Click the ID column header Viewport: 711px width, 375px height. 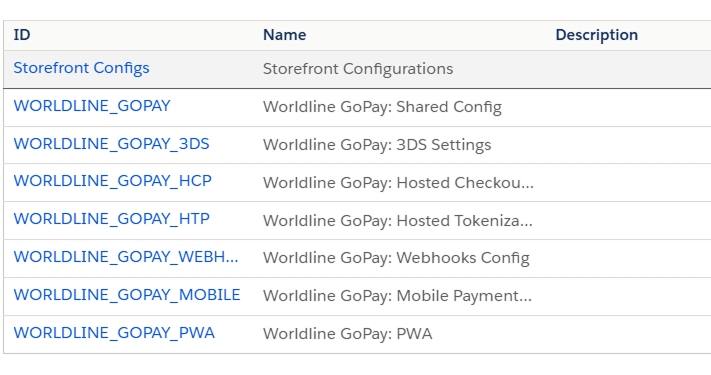point(22,35)
